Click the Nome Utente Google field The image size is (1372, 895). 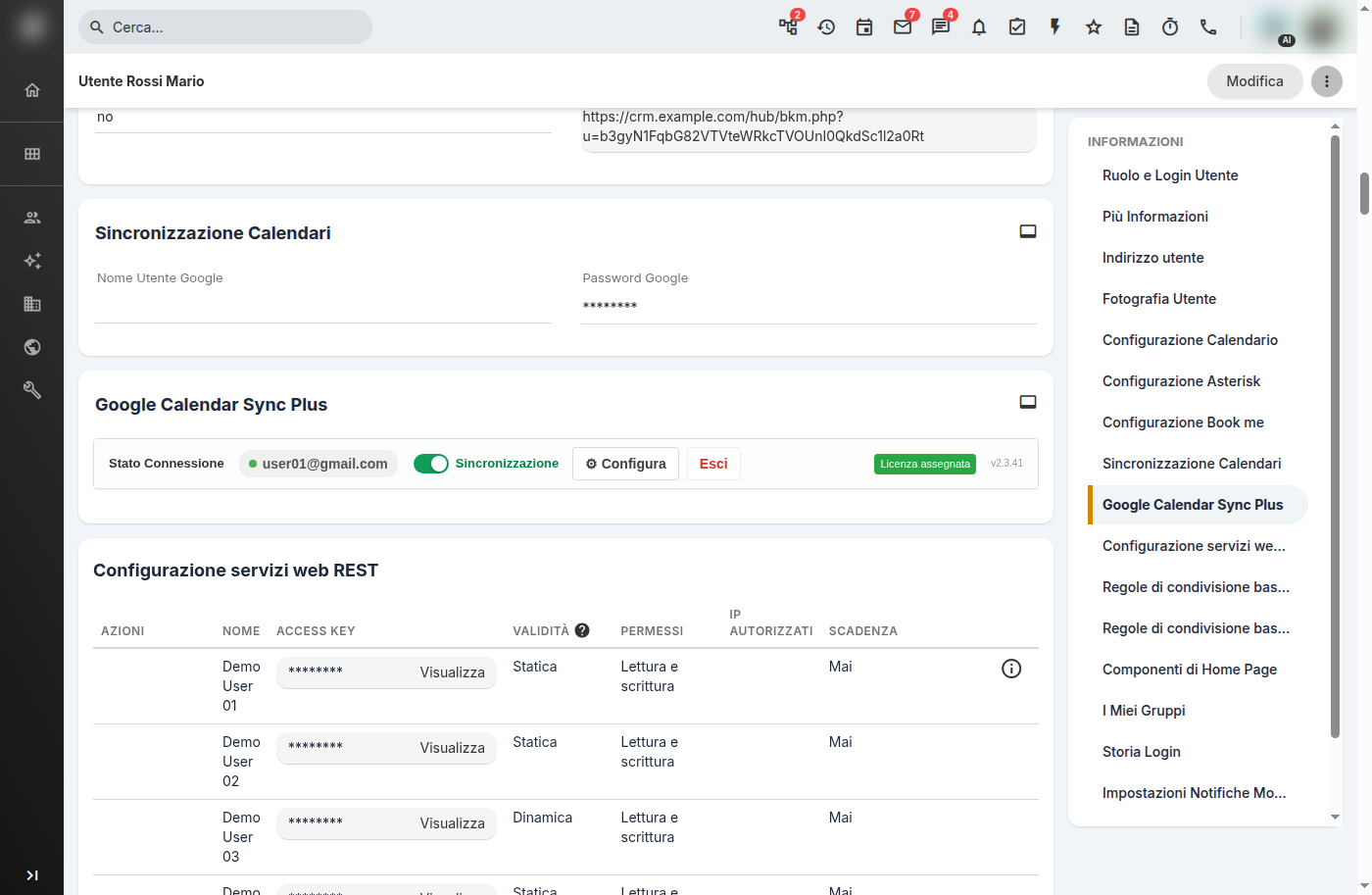click(x=323, y=306)
